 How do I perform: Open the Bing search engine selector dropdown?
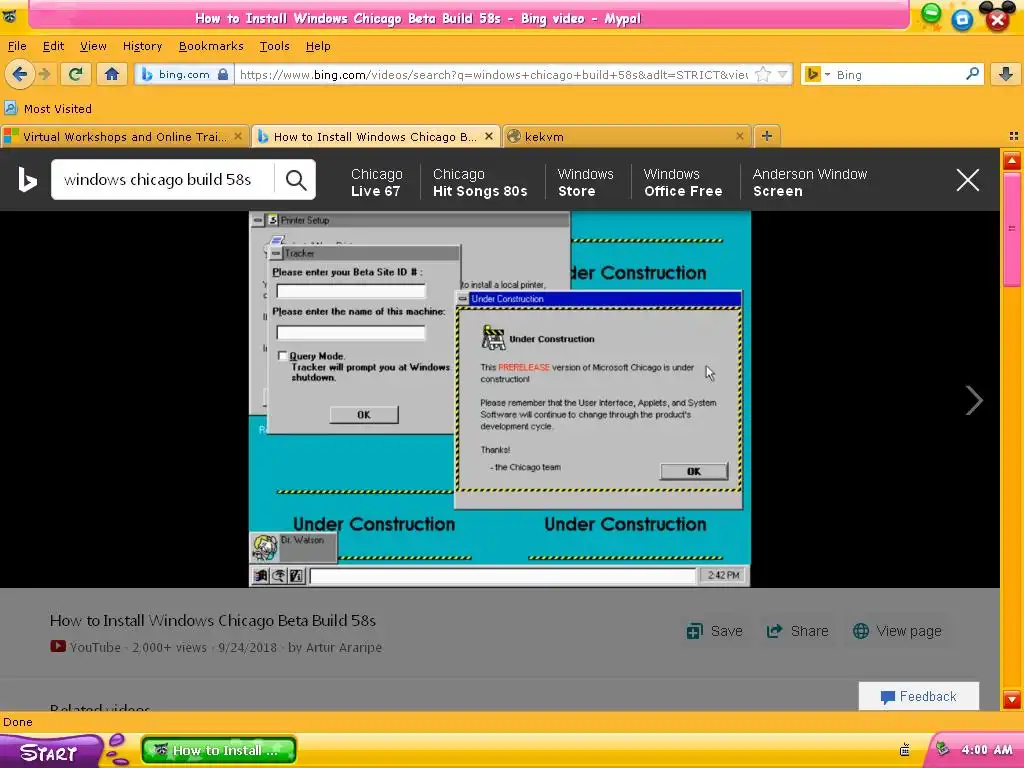point(817,74)
